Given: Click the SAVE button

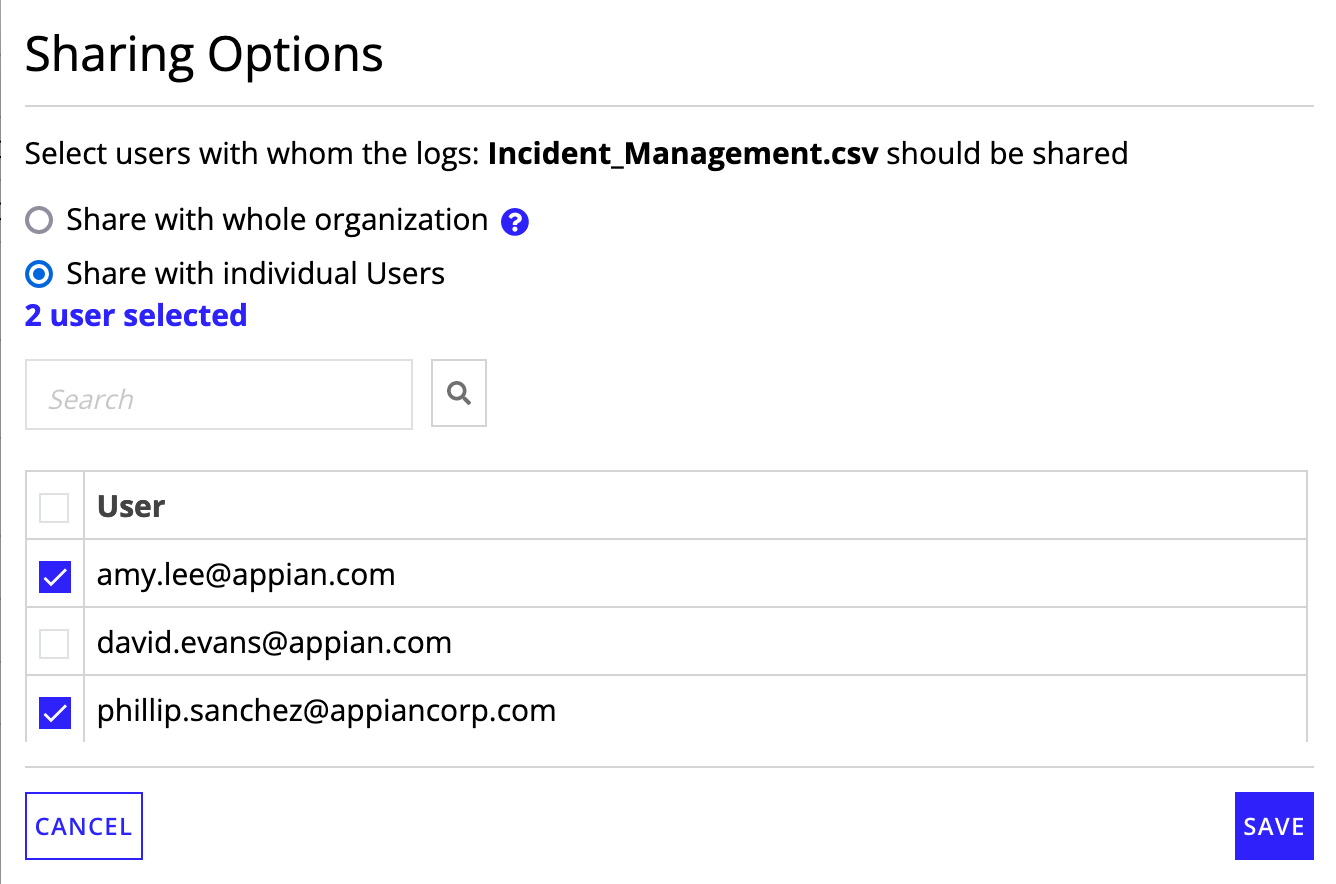Looking at the screenshot, I should 1274,826.
